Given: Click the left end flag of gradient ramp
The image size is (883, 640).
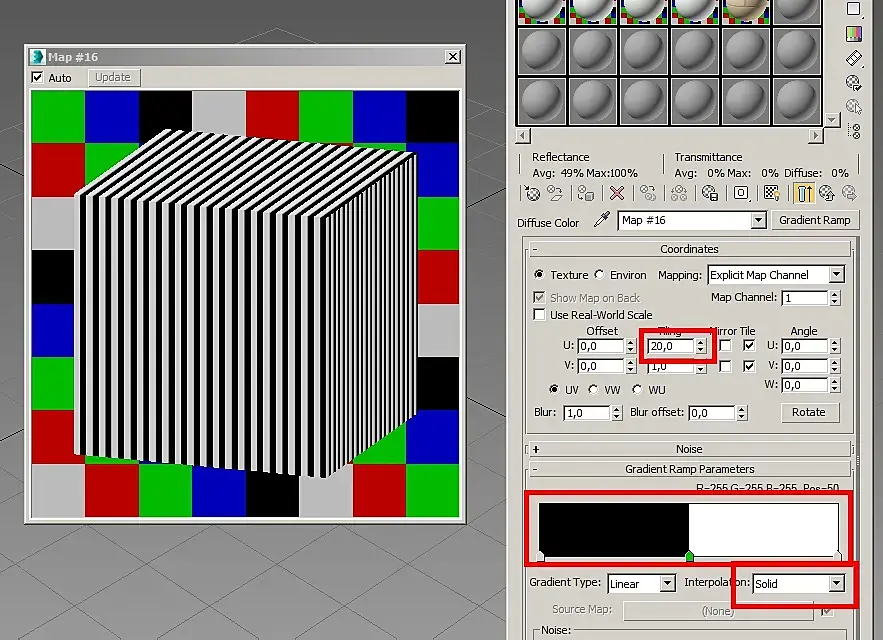Looking at the screenshot, I should [540, 557].
